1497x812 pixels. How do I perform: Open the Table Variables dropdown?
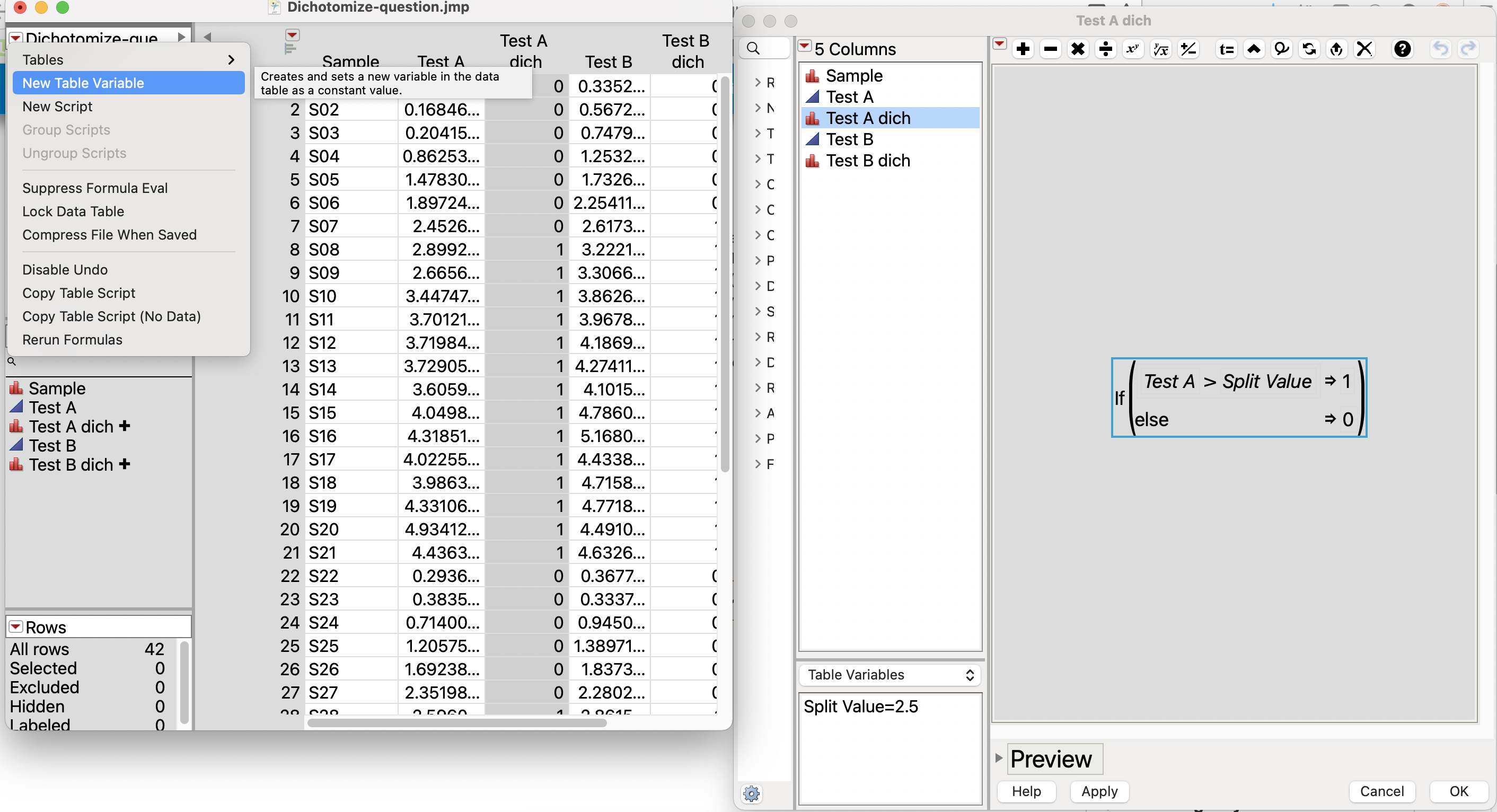(x=890, y=674)
